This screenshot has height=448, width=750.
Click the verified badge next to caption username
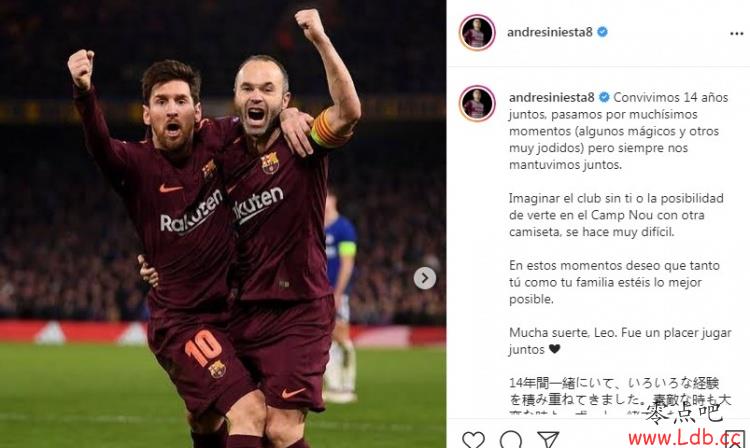604,98
